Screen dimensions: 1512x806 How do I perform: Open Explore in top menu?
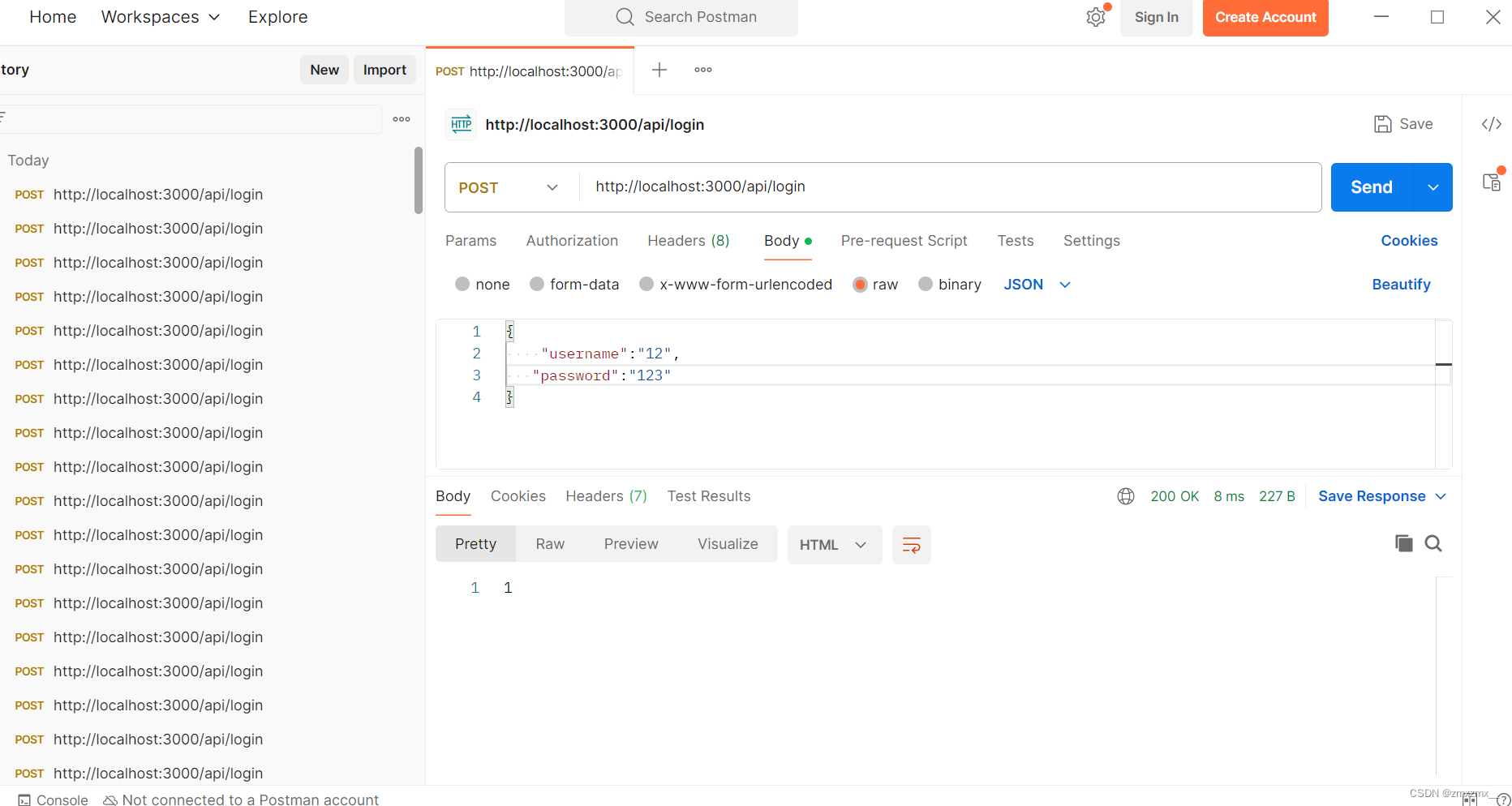coord(277,17)
